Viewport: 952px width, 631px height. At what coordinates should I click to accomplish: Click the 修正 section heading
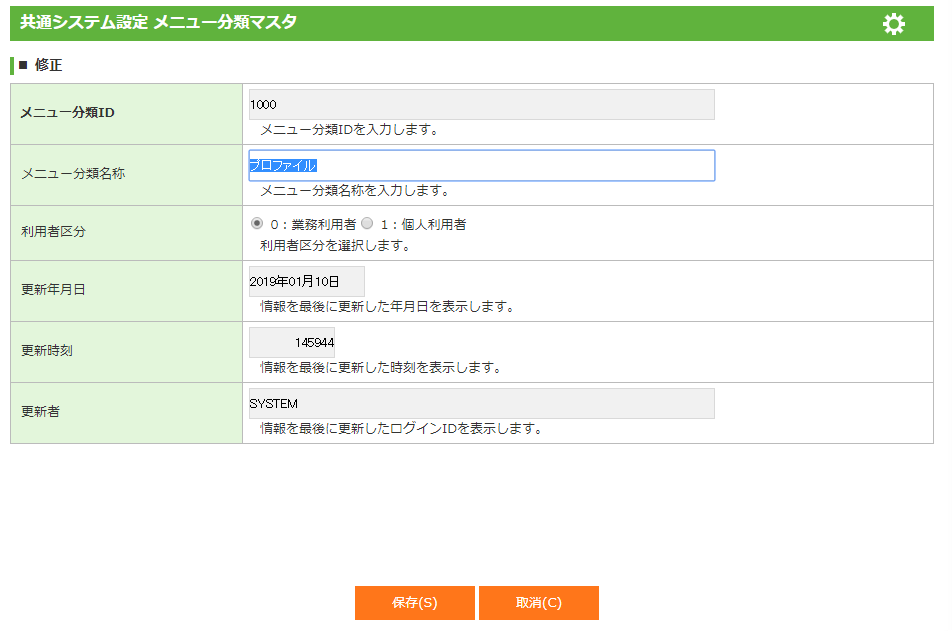pos(48,66)
